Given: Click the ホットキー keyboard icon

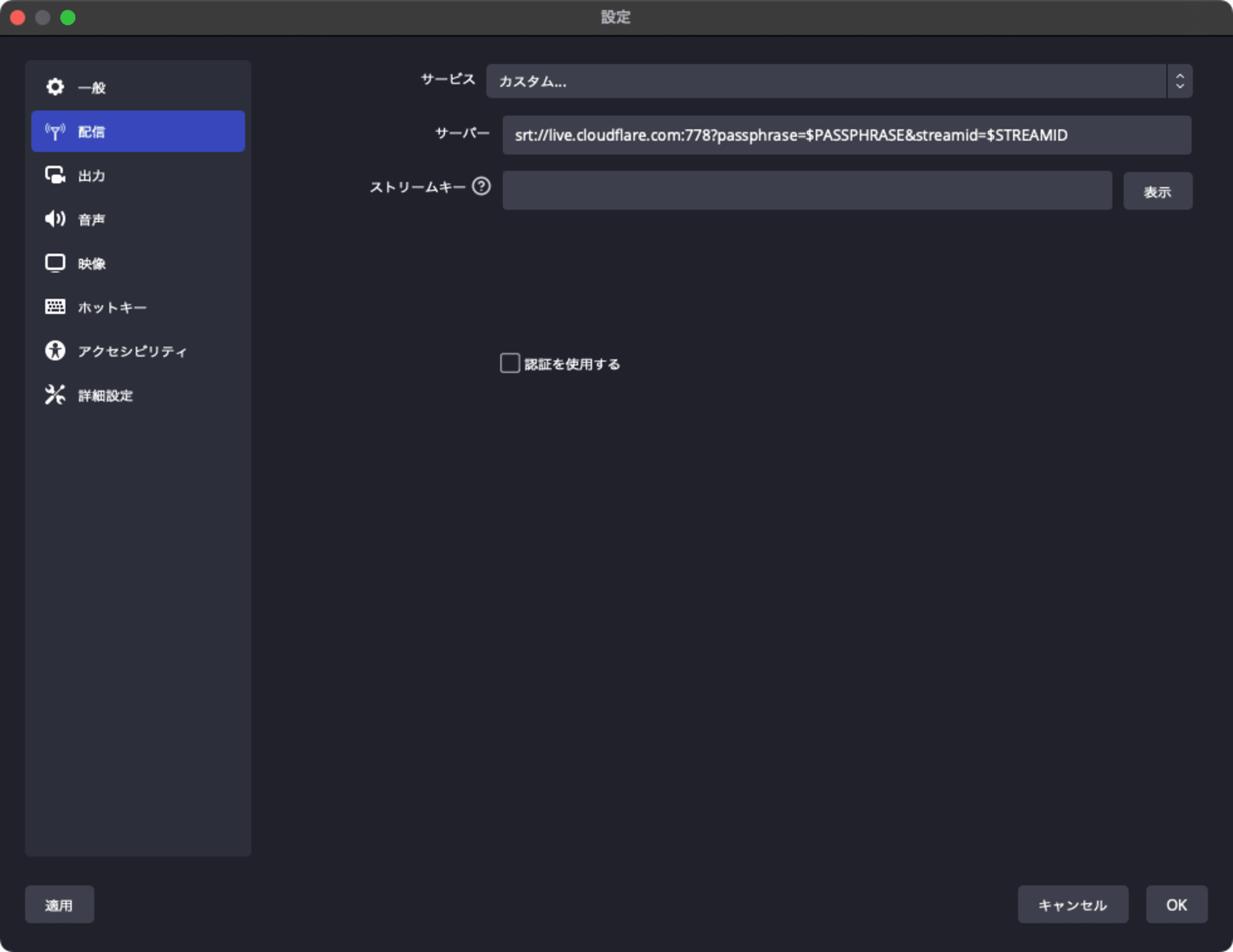Looking at the screenshot, I should click(x=55, y=306).
